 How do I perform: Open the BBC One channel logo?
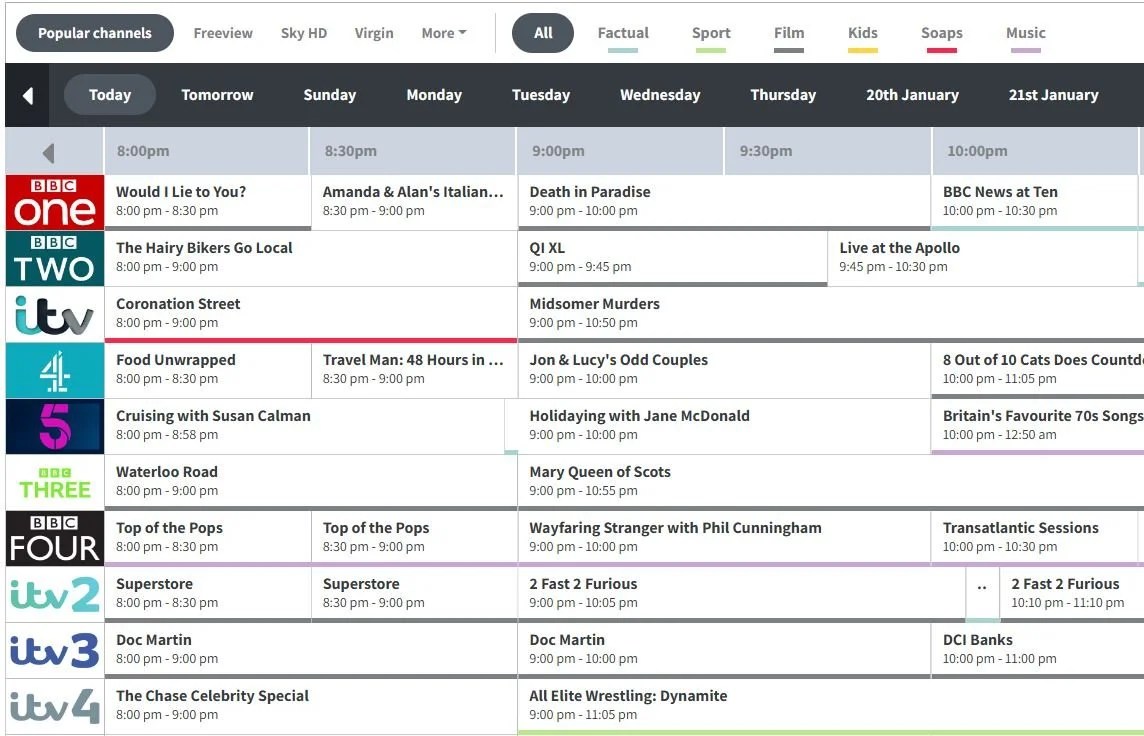pos(55,202)
